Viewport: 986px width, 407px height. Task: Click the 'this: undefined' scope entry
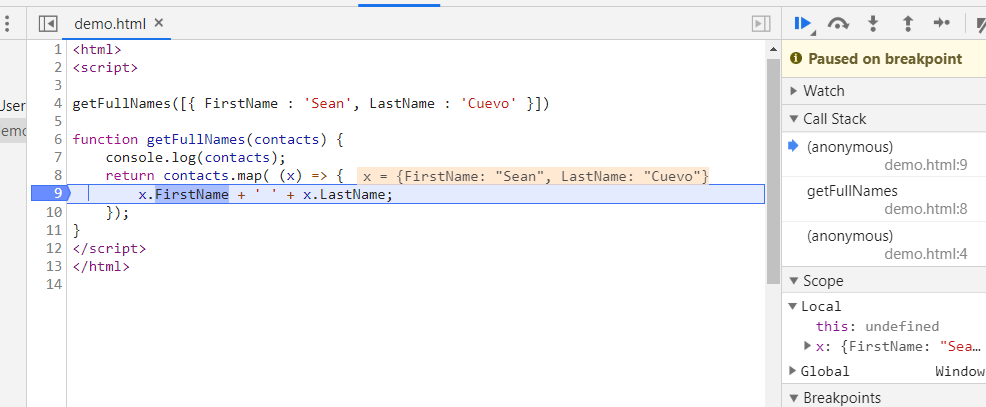click(877, 326)
